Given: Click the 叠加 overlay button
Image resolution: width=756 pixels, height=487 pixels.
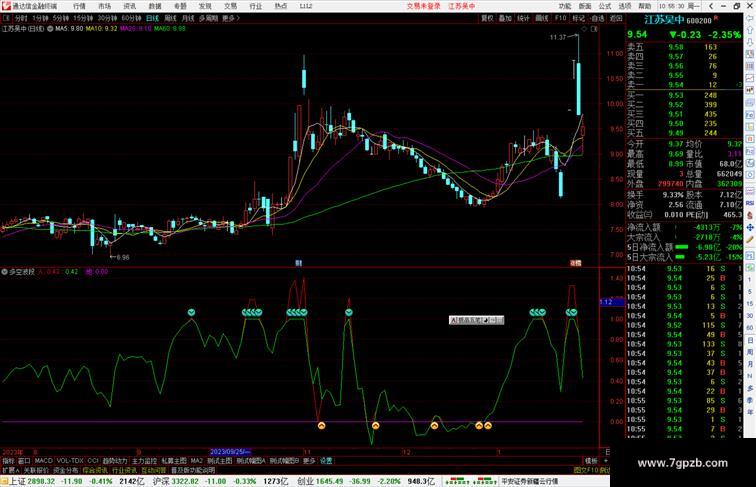Looking at the screenshot, I should (x=505, y=18).
